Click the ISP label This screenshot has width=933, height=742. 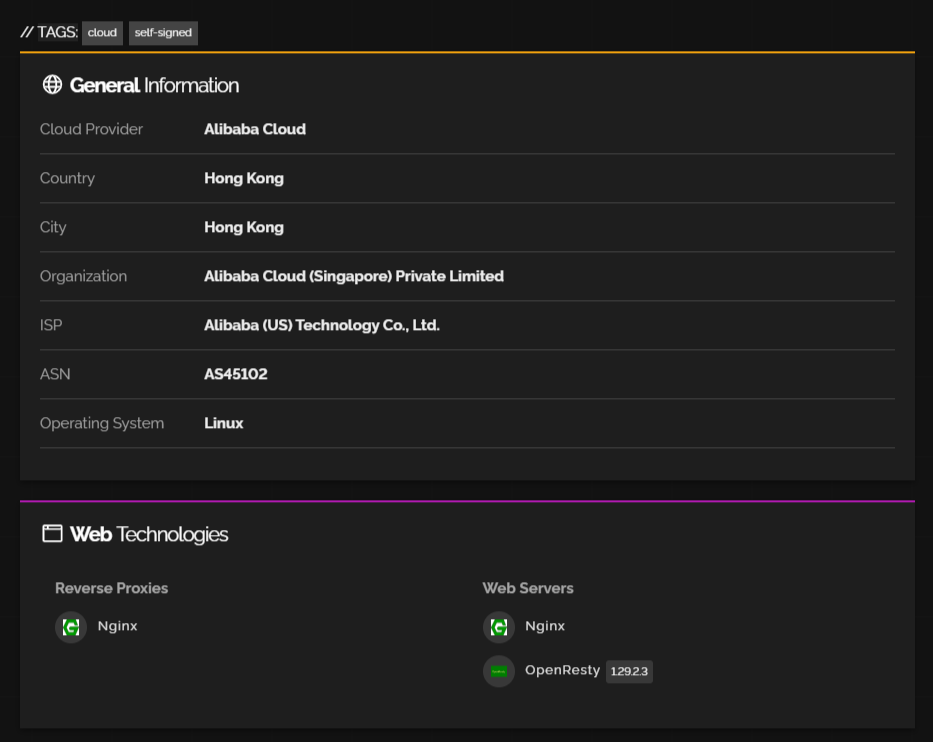click(51, 325)
